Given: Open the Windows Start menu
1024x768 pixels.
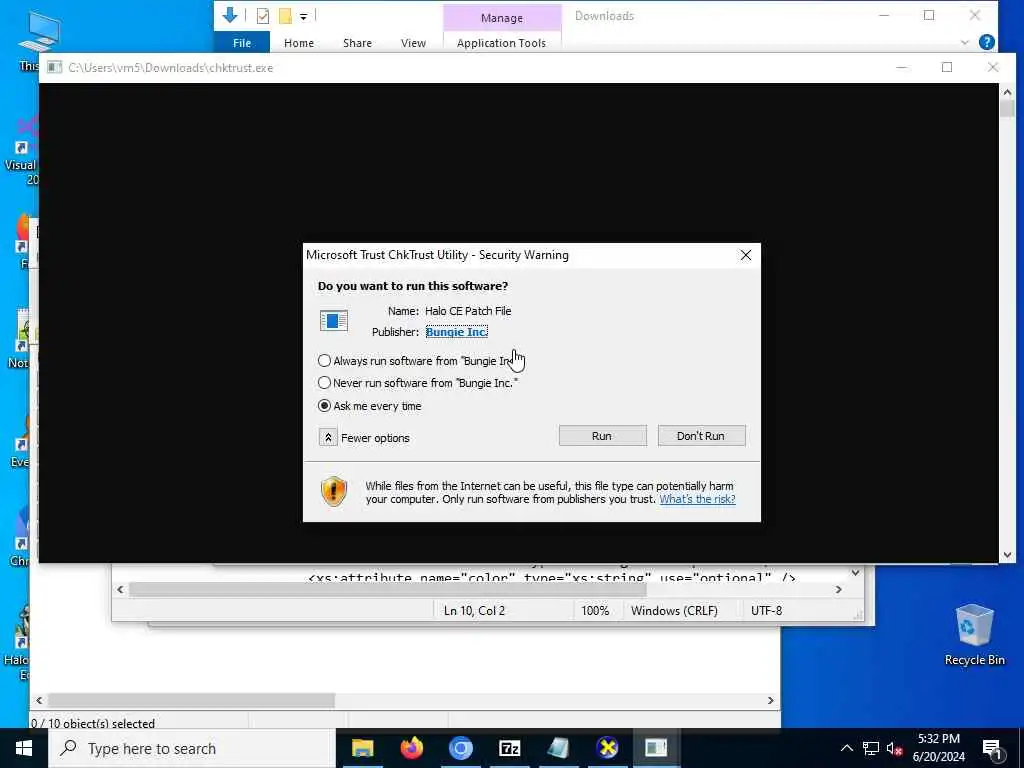Looking at the screenshot, I should (x=24, y=748).
